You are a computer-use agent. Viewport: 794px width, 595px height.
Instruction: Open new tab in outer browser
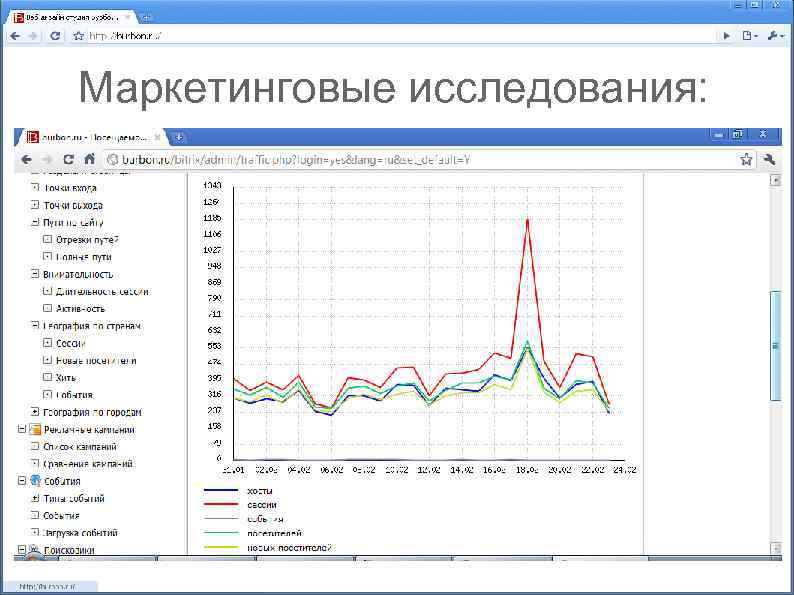[146, 18]
